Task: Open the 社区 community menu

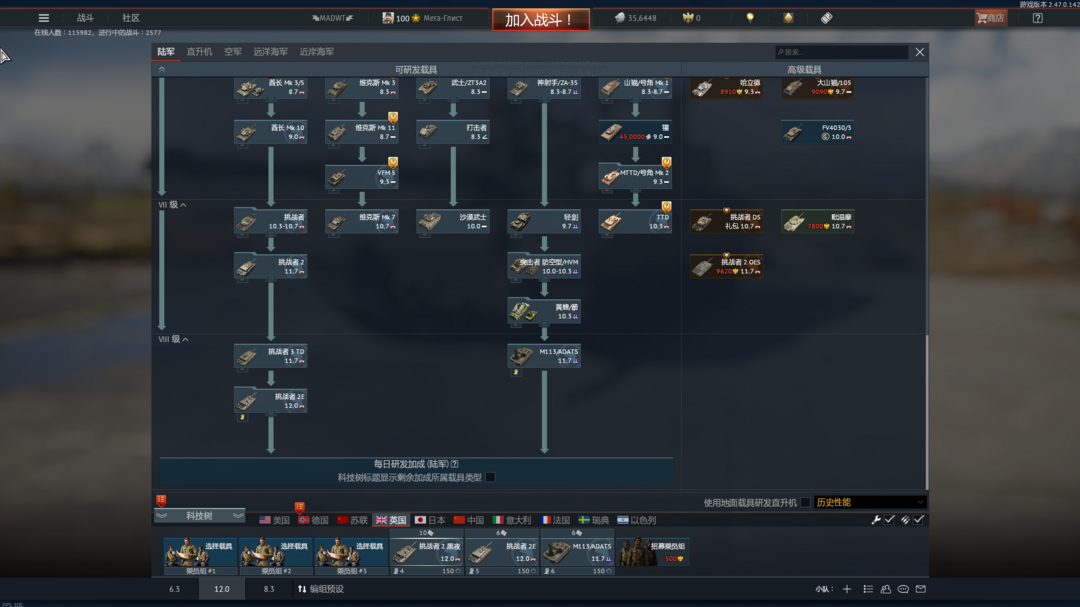Action: pyautogui.click(x=131, y=18)
